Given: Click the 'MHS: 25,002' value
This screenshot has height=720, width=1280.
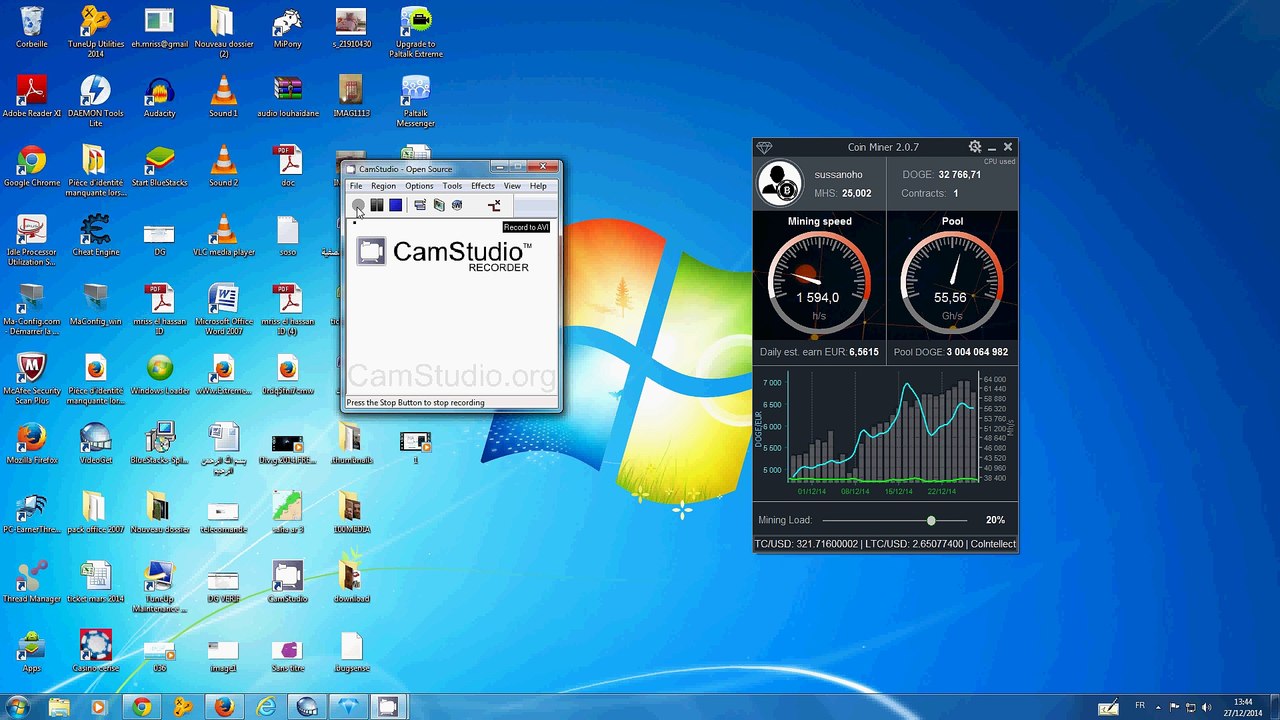Looking at the screenshot, I should coord(843,193).
